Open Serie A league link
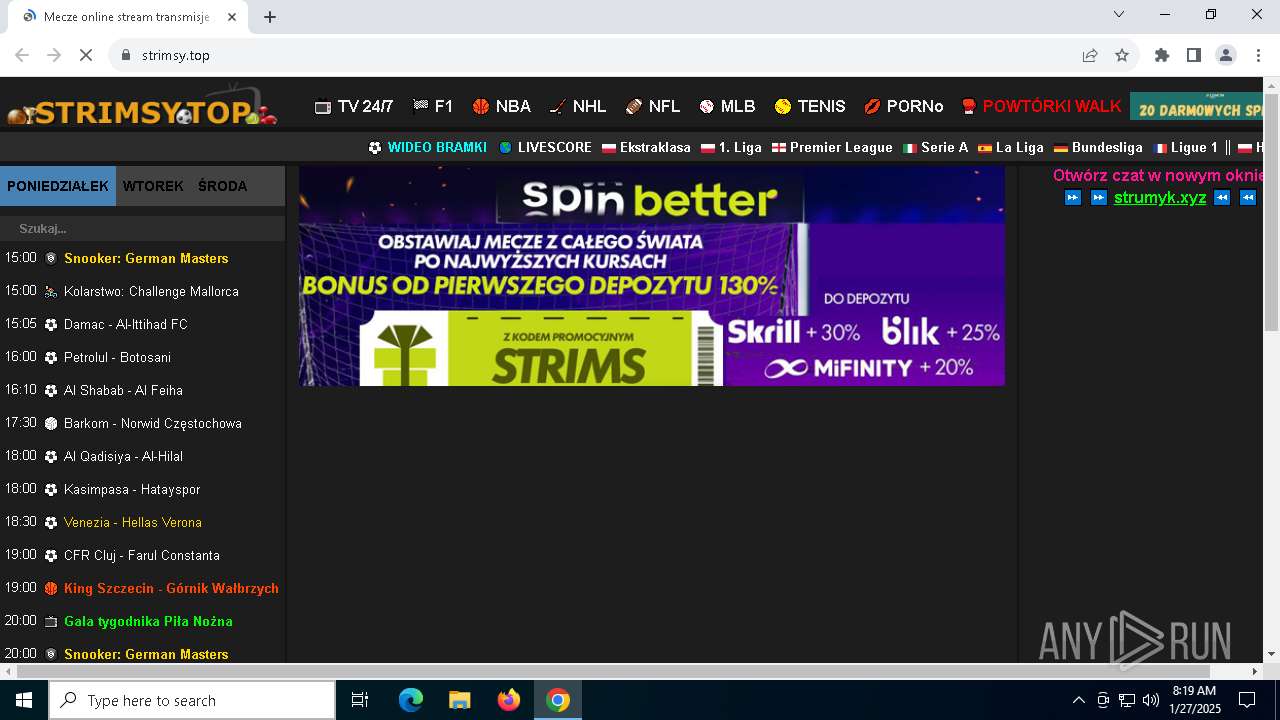 [935, 147]
